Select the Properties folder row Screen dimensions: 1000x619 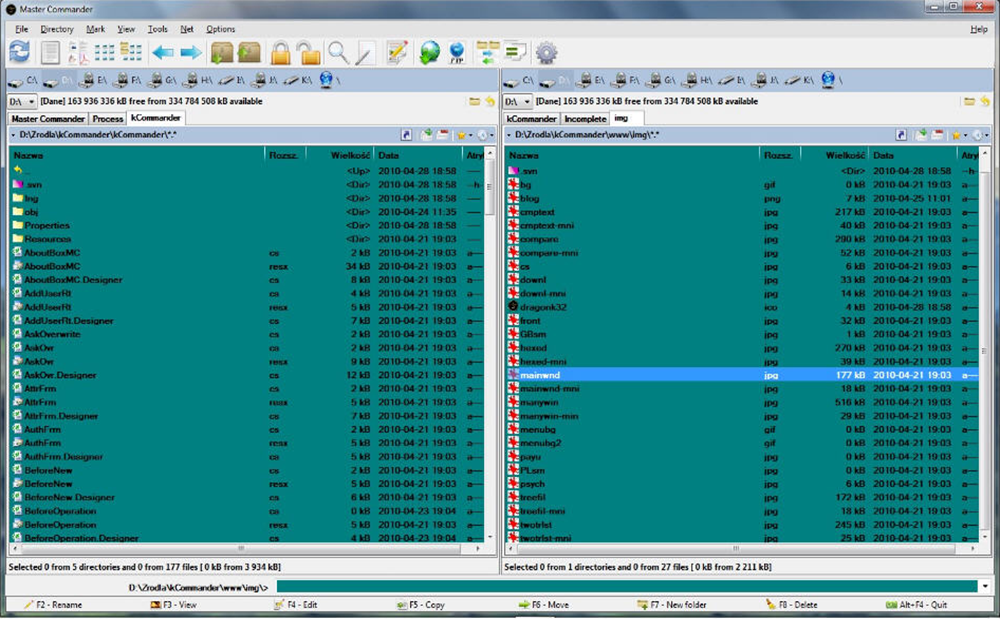(247, 225)
